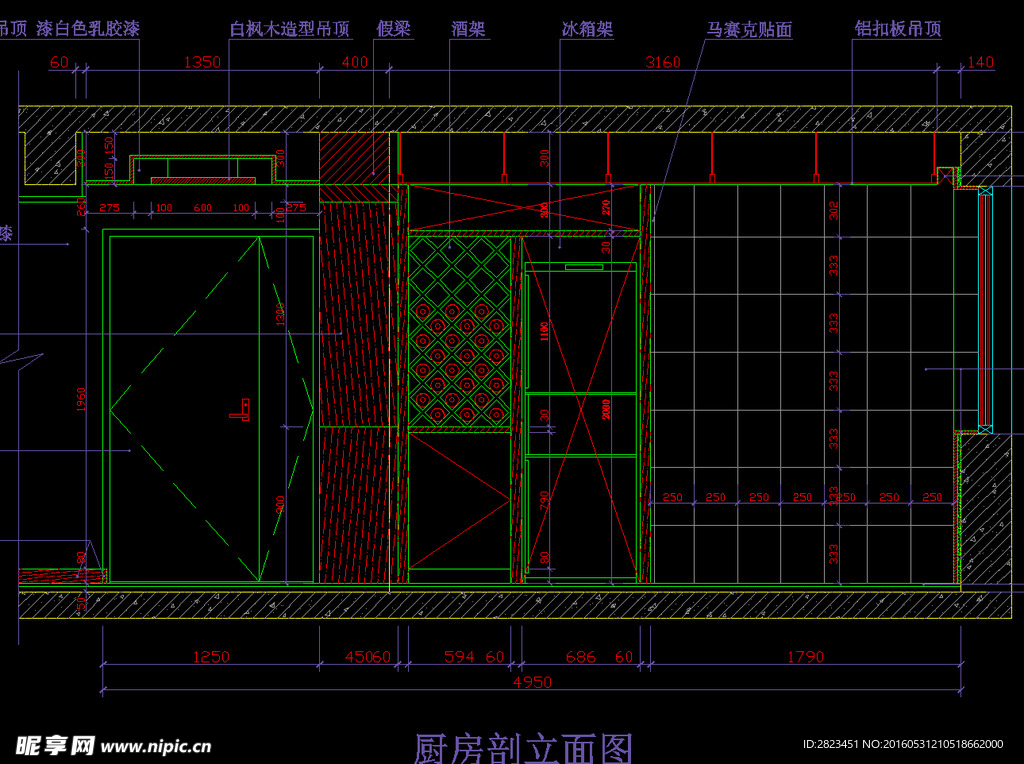Select the red door handle symbol
The image size is (1024, 764).
pos(240,410)
